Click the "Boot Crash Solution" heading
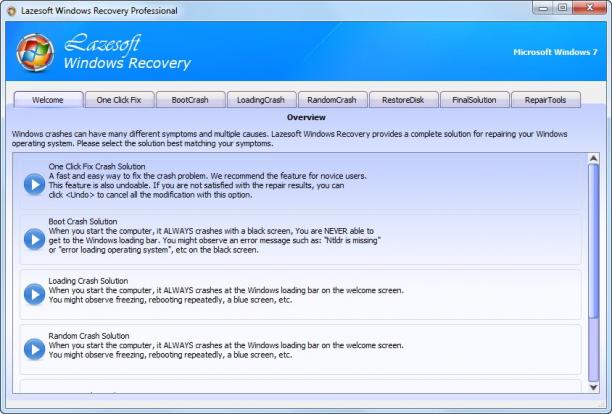Viewport: 612px width, 414px height. point(83,222)
